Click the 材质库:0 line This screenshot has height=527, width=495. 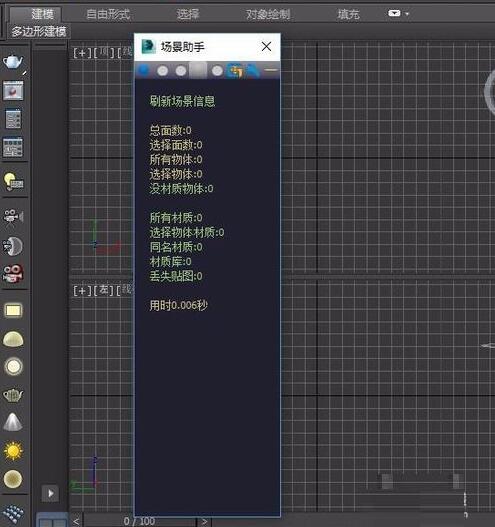(x=170, y=261)
